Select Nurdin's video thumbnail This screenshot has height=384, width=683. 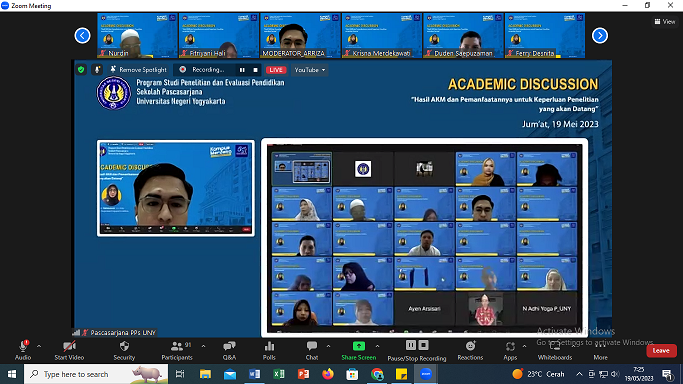click(137, 35)
